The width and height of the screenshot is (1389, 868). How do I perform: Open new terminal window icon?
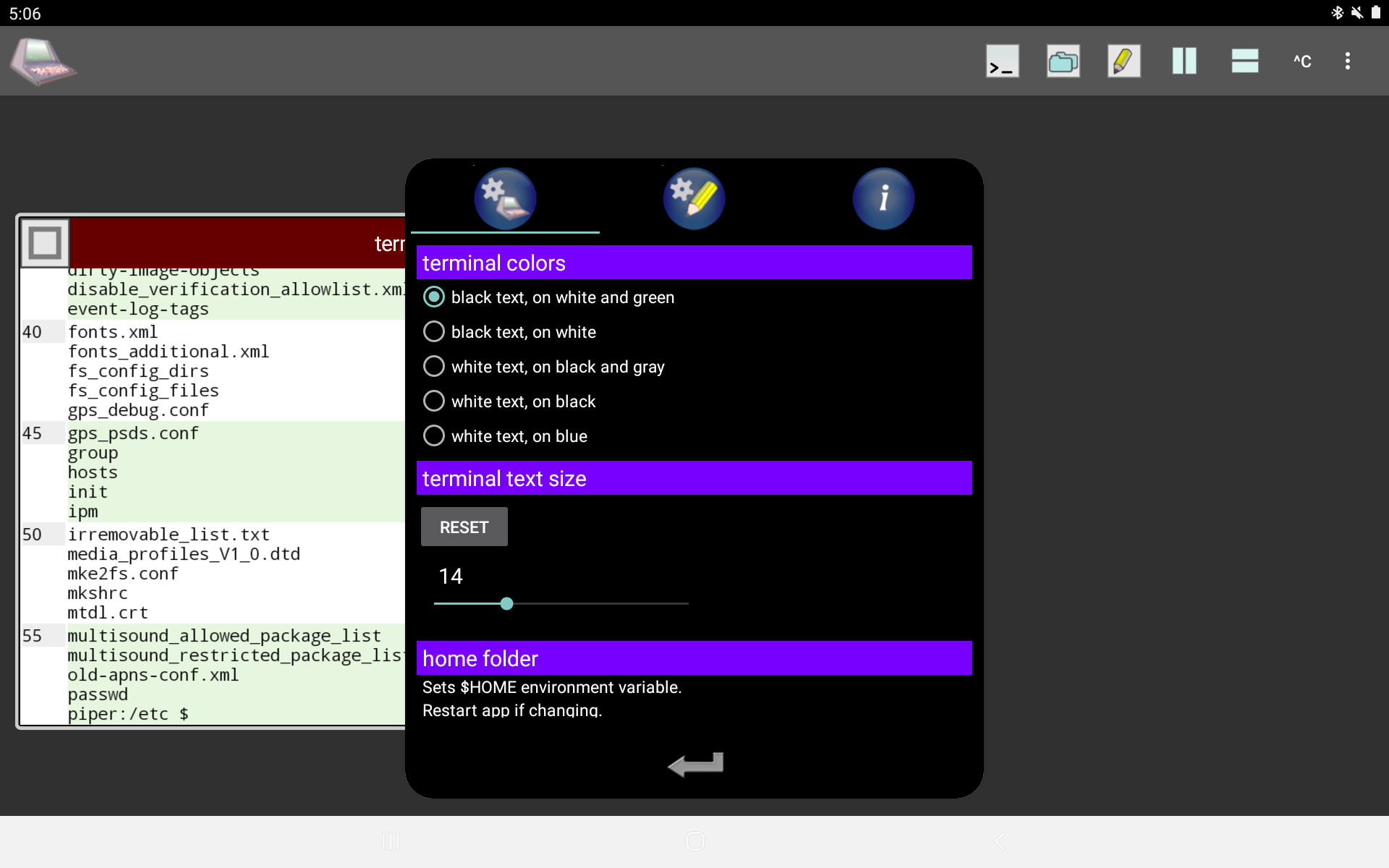coord(1002,61)
